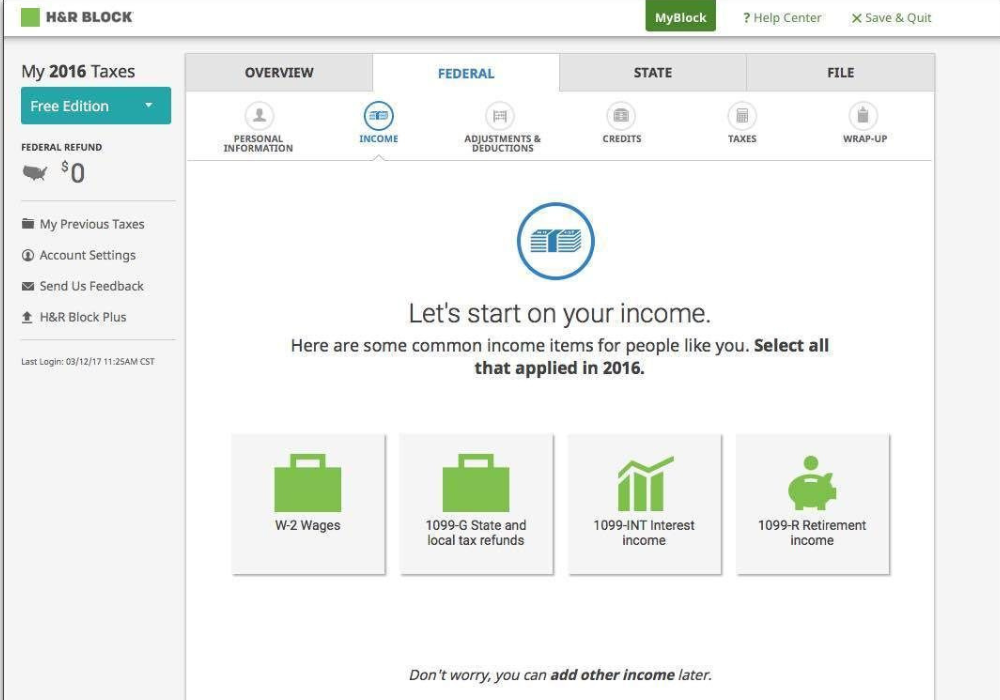
Task: Click the FEDERAL REFUND label
Action: pyautogui.click(x=61, y=147)
